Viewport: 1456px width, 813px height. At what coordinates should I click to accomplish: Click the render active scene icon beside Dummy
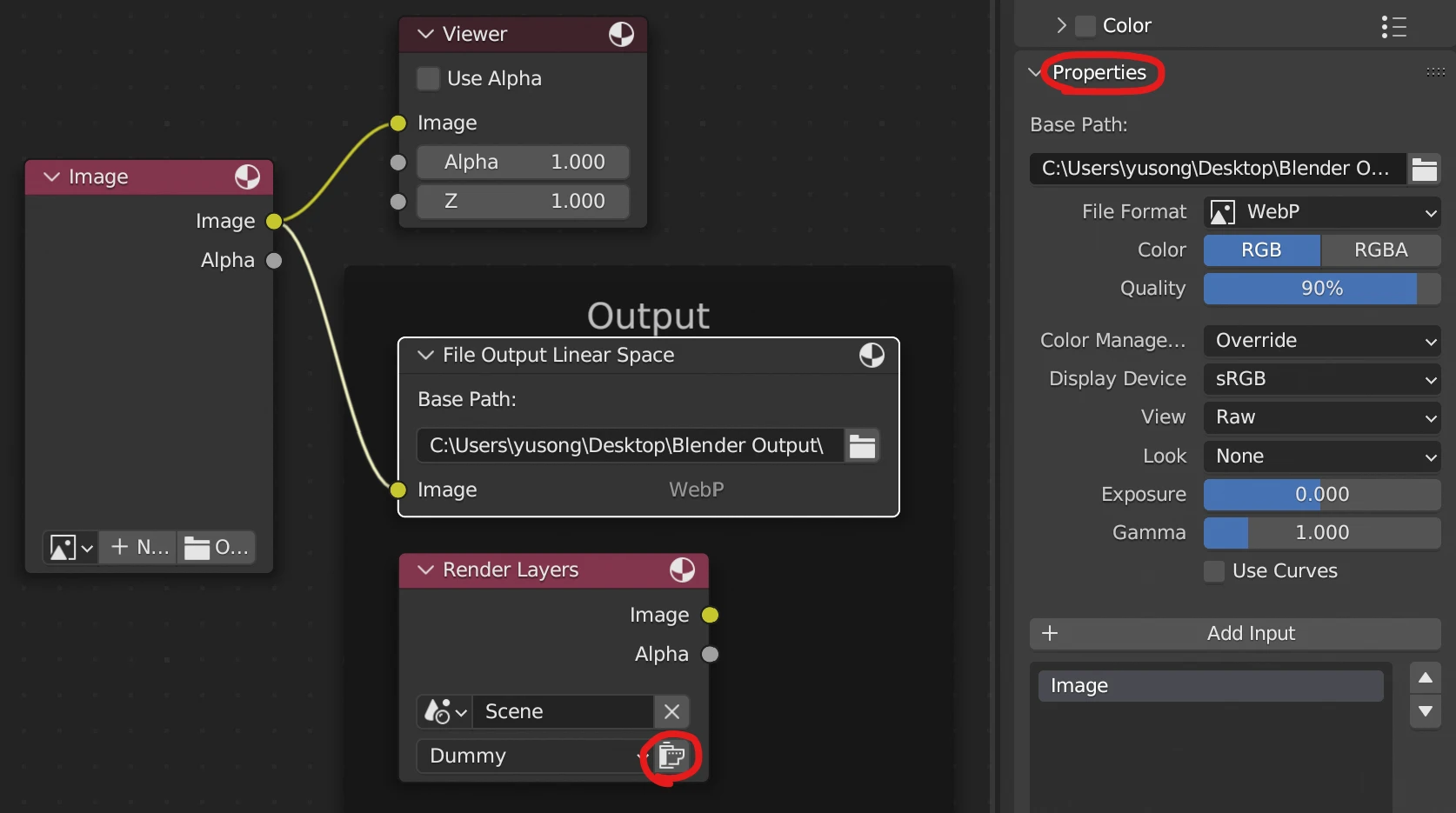pos(671,756)
